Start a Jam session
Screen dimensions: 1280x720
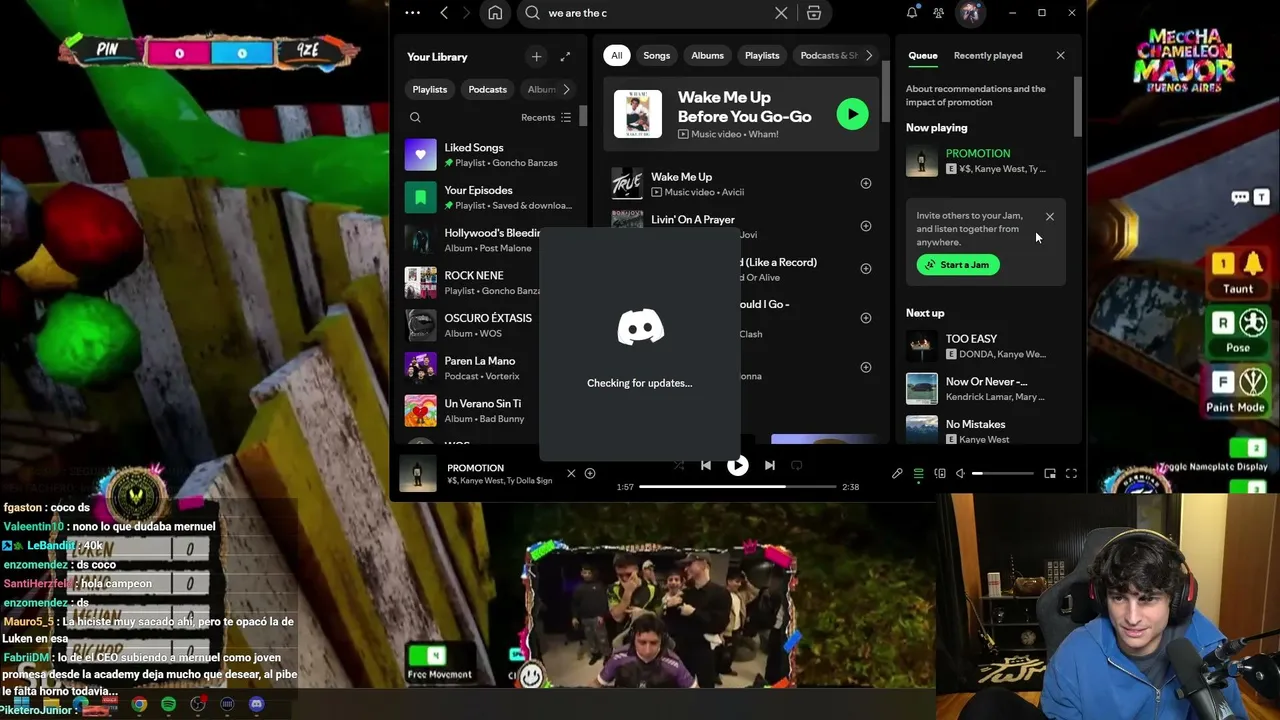coord(958,265)
